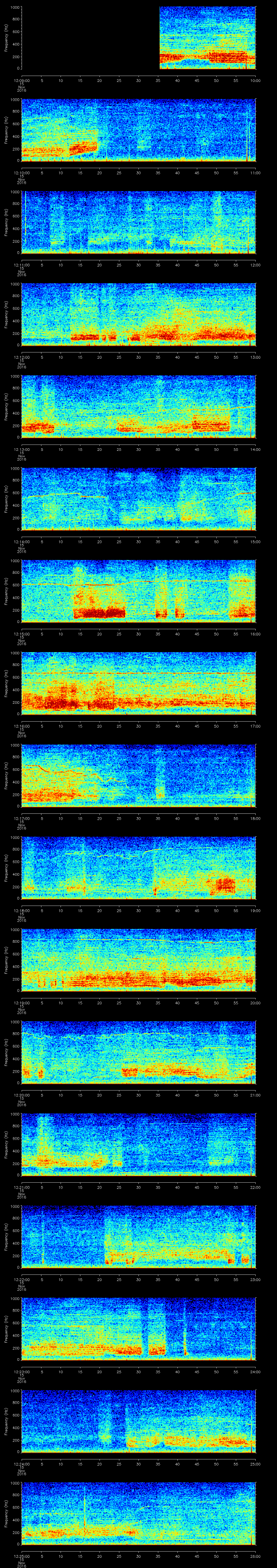
Task: Click the 12:23:00 start time label
Action: 21,1372
